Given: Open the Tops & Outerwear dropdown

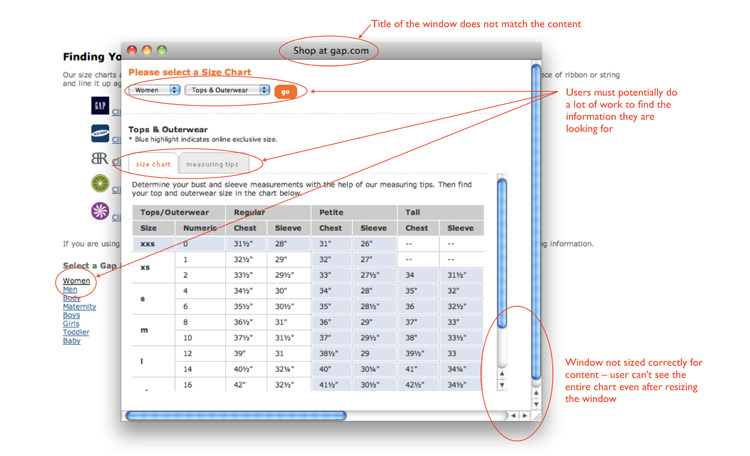Looking at the screenshot, I should pos(227,90).
